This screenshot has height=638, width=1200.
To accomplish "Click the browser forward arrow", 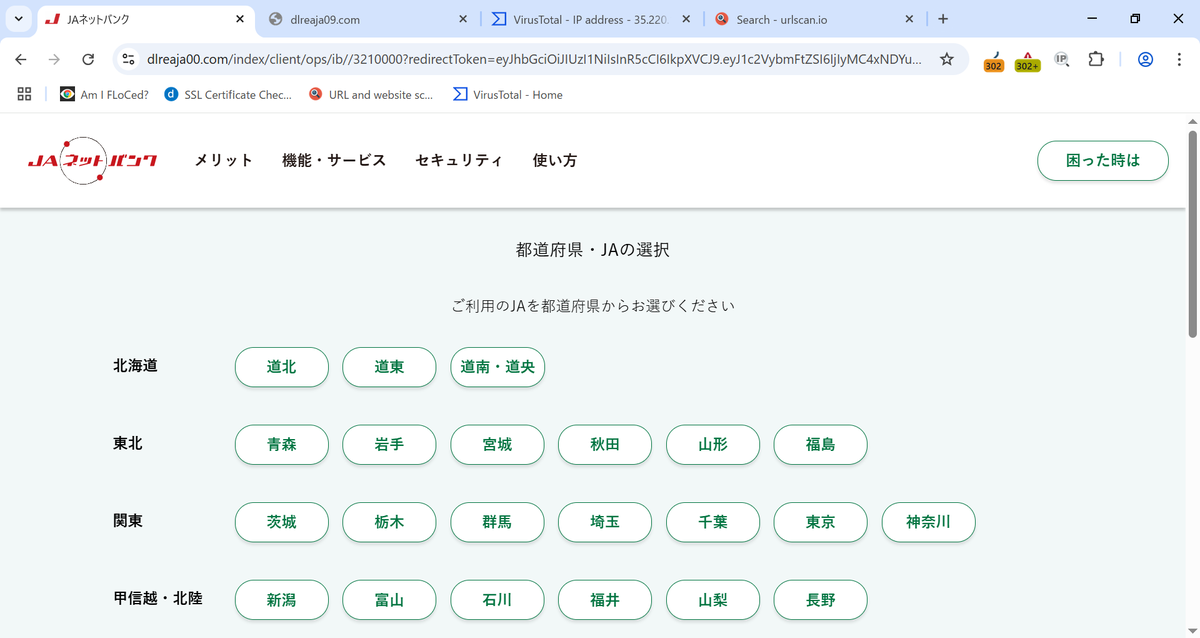I will pyautogui.click(x=54, y=59).
